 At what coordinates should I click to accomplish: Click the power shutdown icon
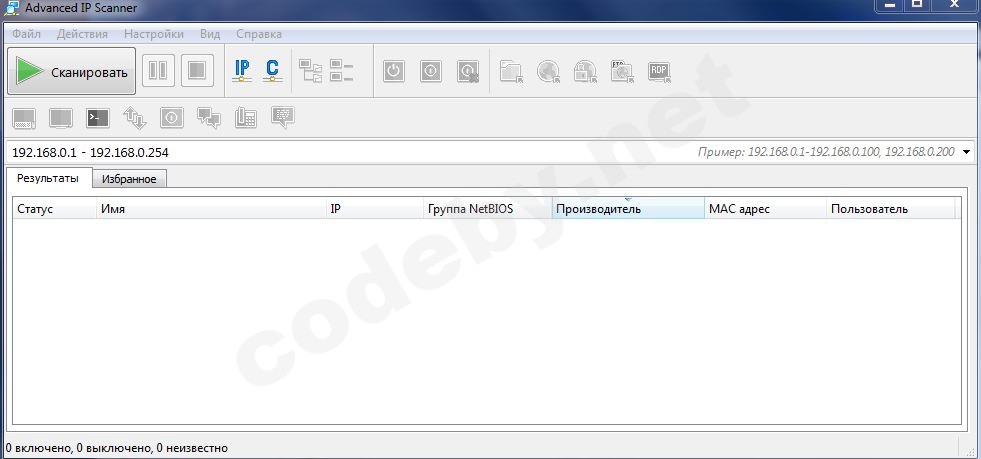pyautogui.click(x=393, y=71)
